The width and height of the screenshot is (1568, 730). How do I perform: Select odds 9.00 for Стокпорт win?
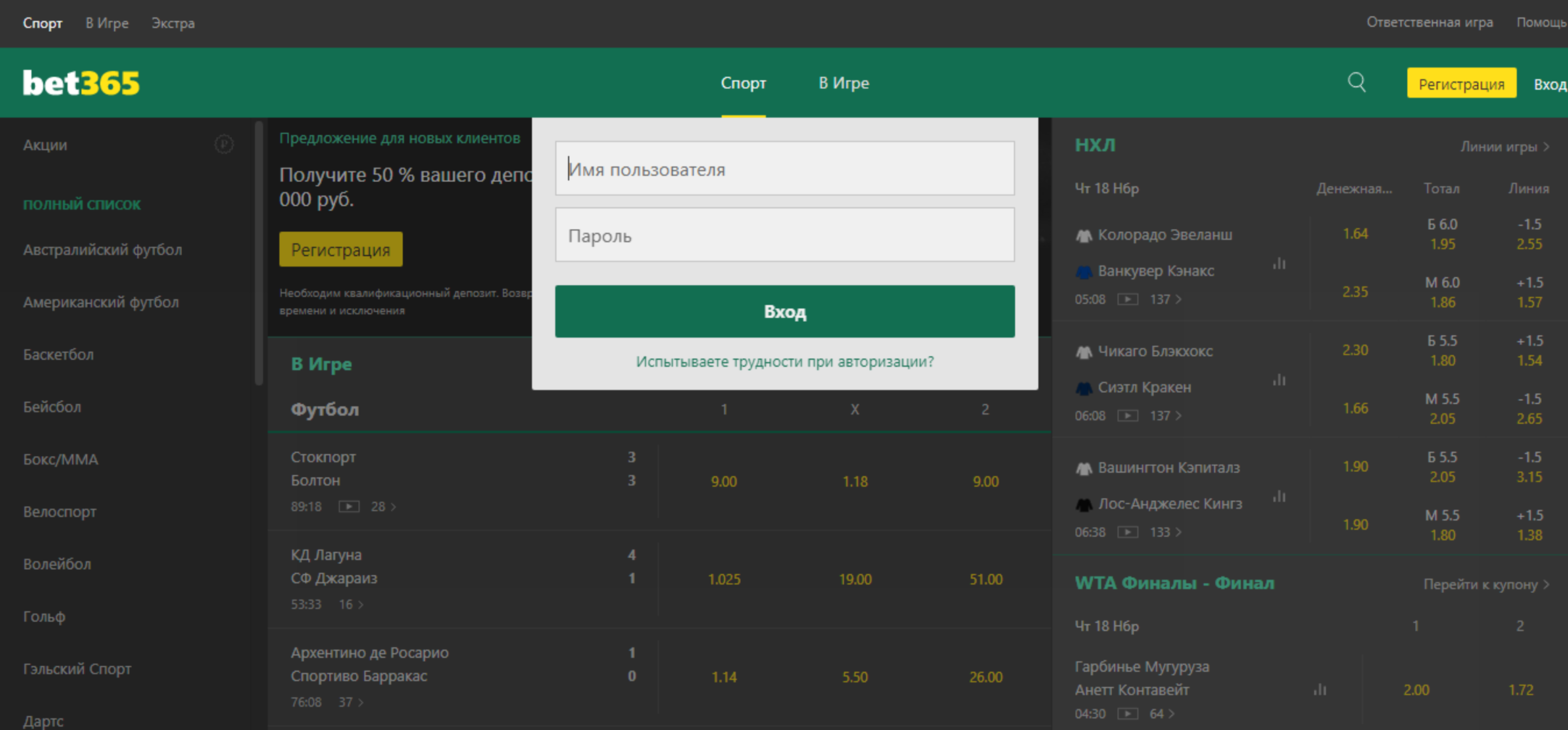[723, 481]
